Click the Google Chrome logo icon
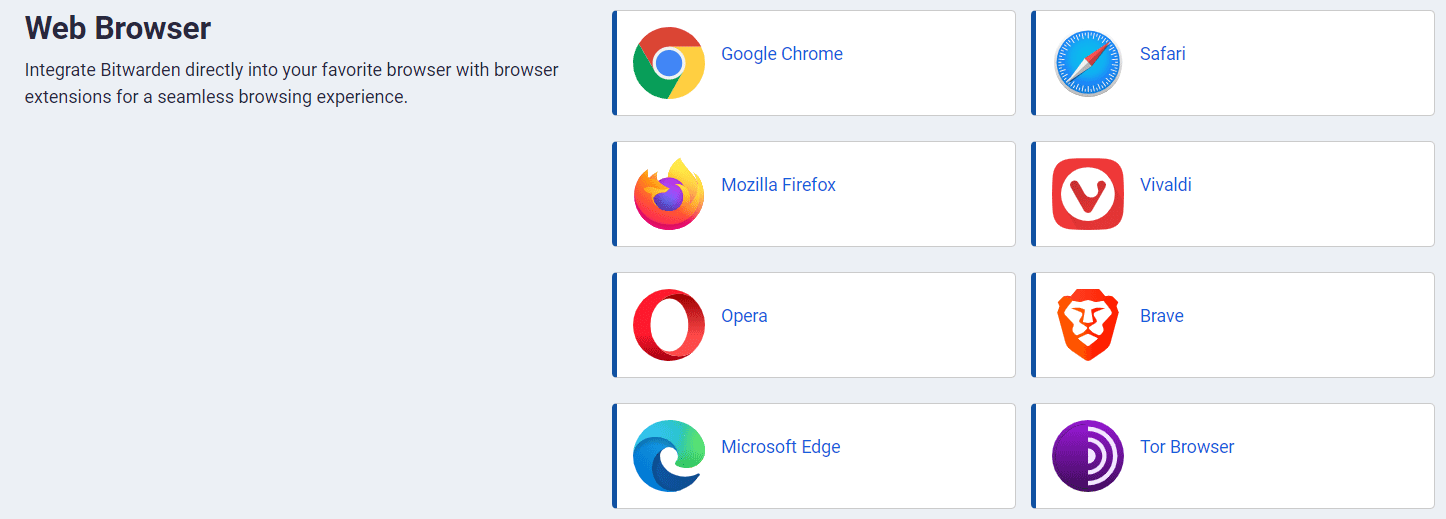The width and height of the screenshot is (1446, 519). (669, 63)
